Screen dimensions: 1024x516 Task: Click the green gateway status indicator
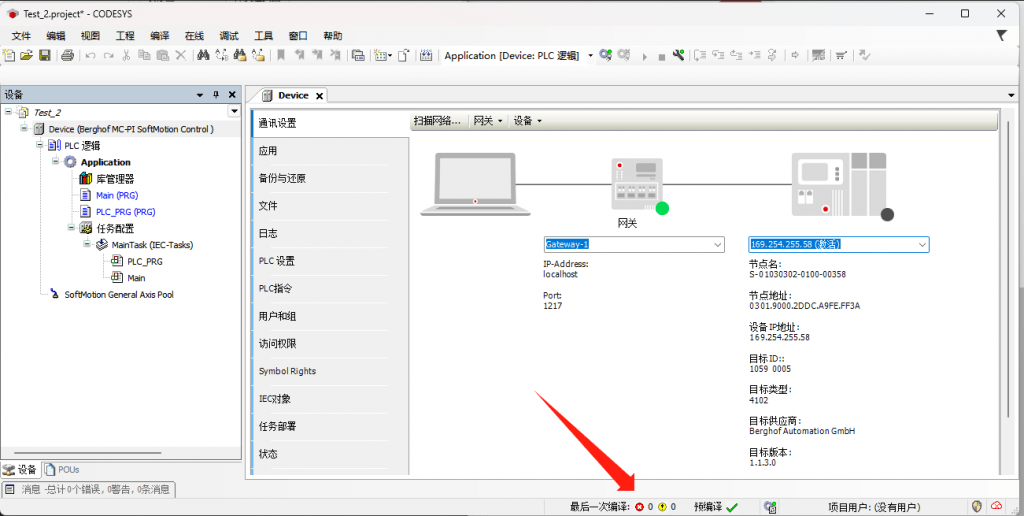click(661, 208)
